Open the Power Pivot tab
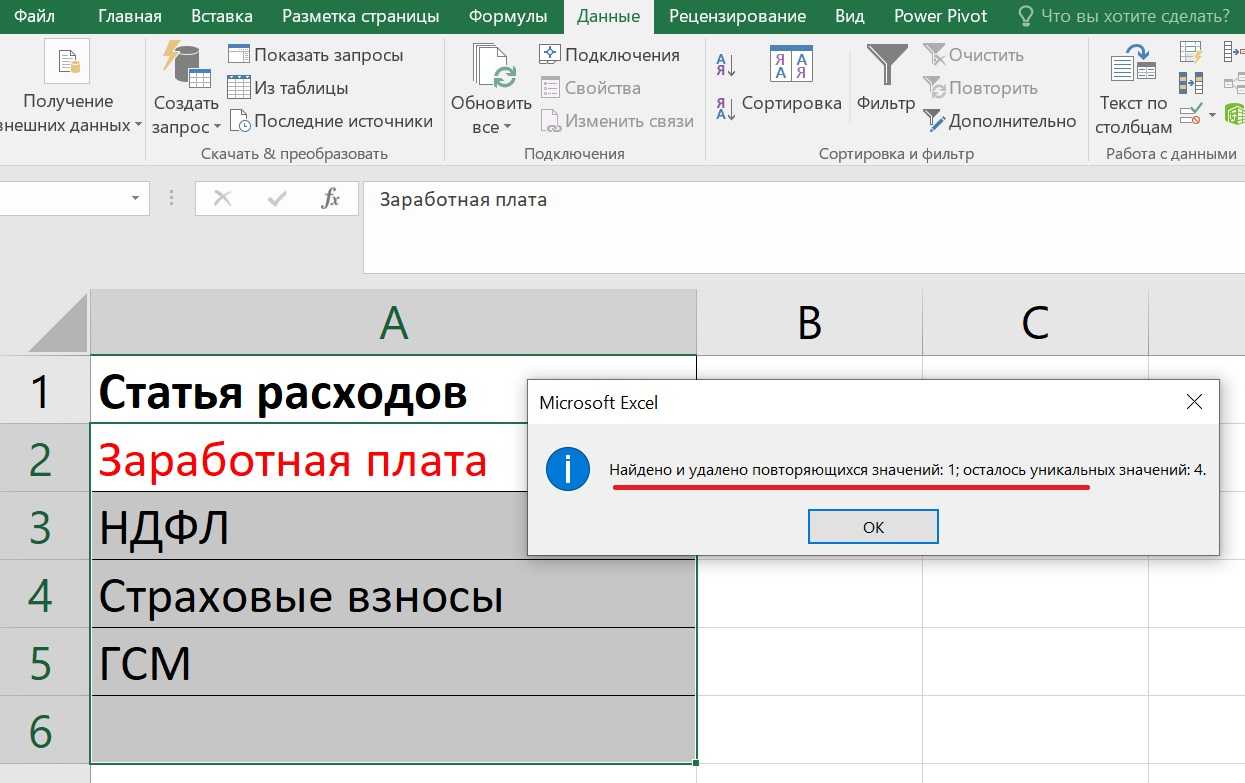 [x=940, y=16]
